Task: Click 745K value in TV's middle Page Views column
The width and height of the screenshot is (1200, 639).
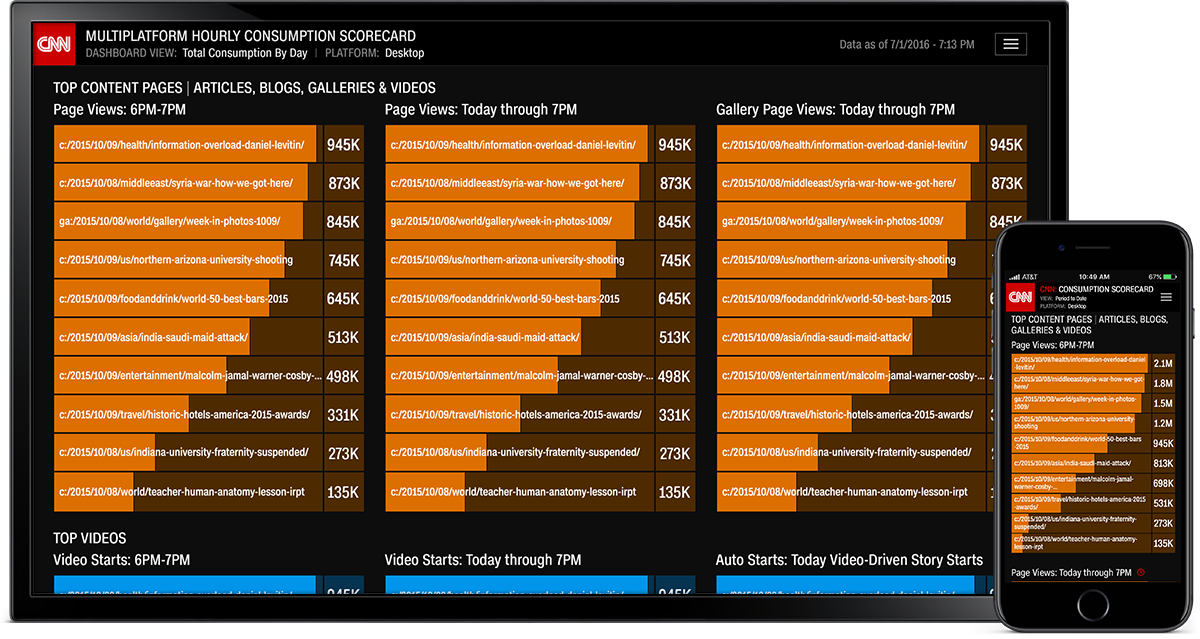Action: (x=675, y=261)
